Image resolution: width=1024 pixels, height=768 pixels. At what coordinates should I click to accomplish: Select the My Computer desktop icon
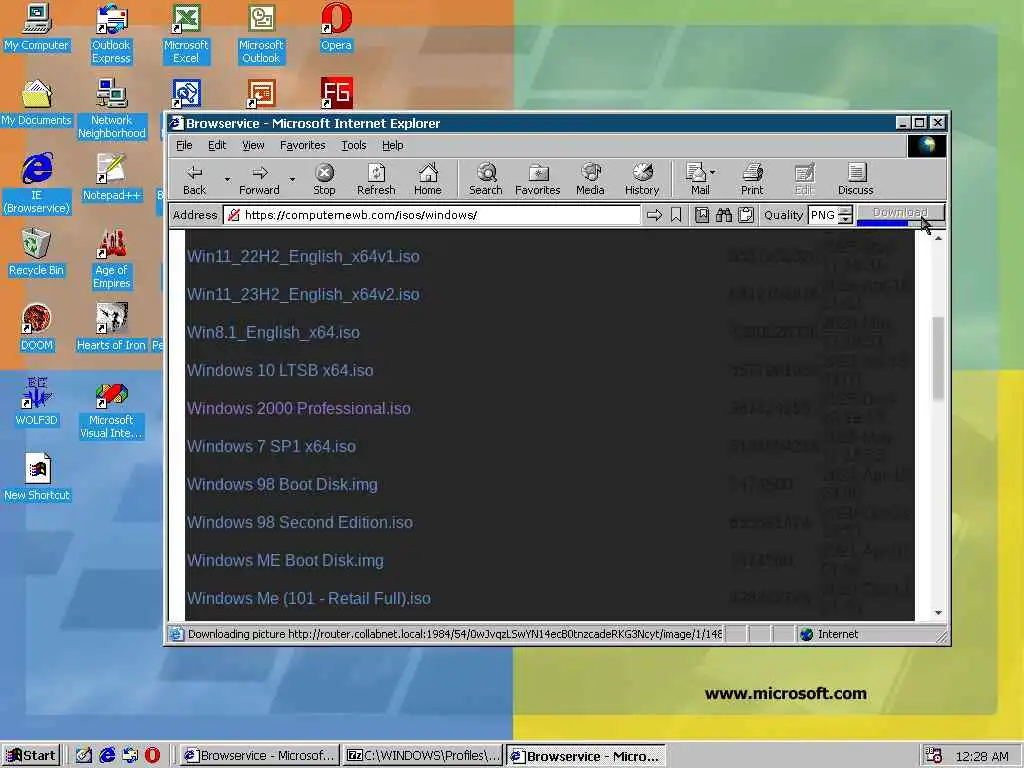click(x=36, y=27)
